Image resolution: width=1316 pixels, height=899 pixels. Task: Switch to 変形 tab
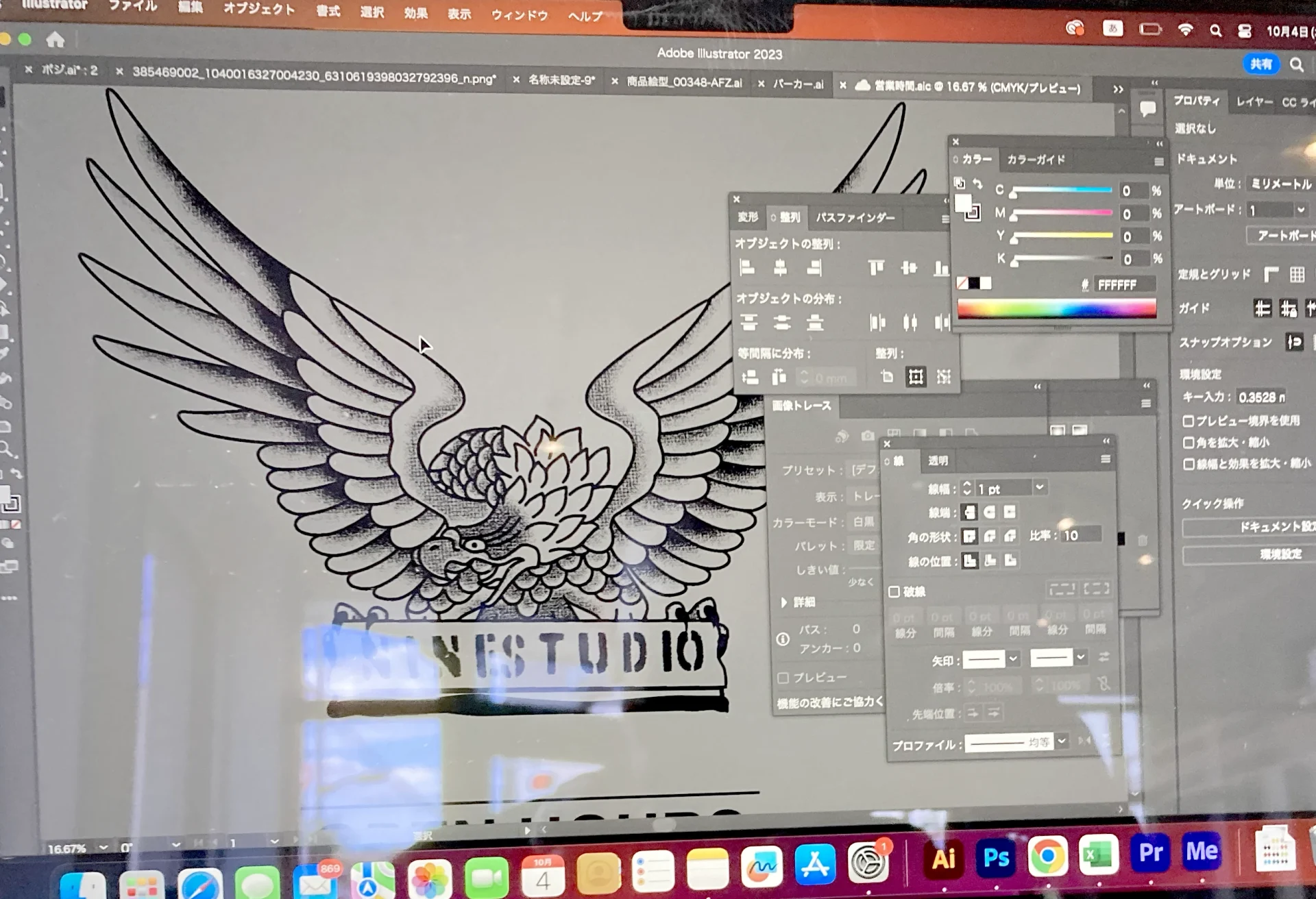tap(748, 217)
